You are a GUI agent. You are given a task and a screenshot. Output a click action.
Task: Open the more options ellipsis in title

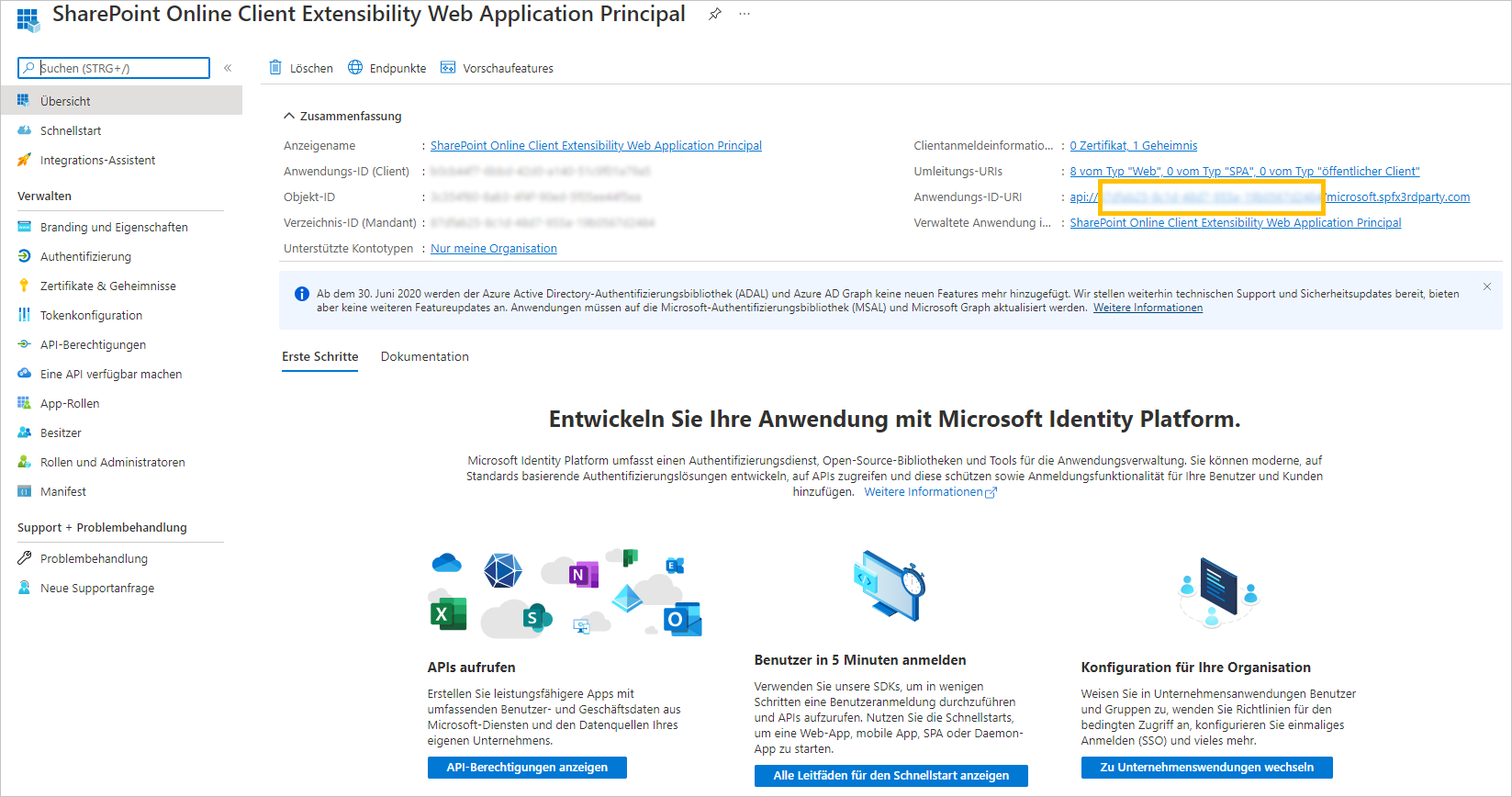point(745,15)
